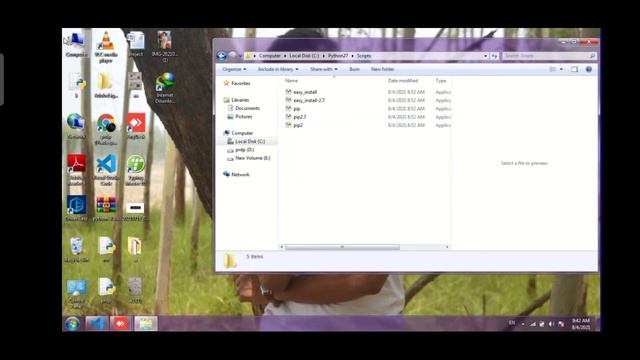
Task: Click the Visual Studio Code desktop icon
Action: 106,170
